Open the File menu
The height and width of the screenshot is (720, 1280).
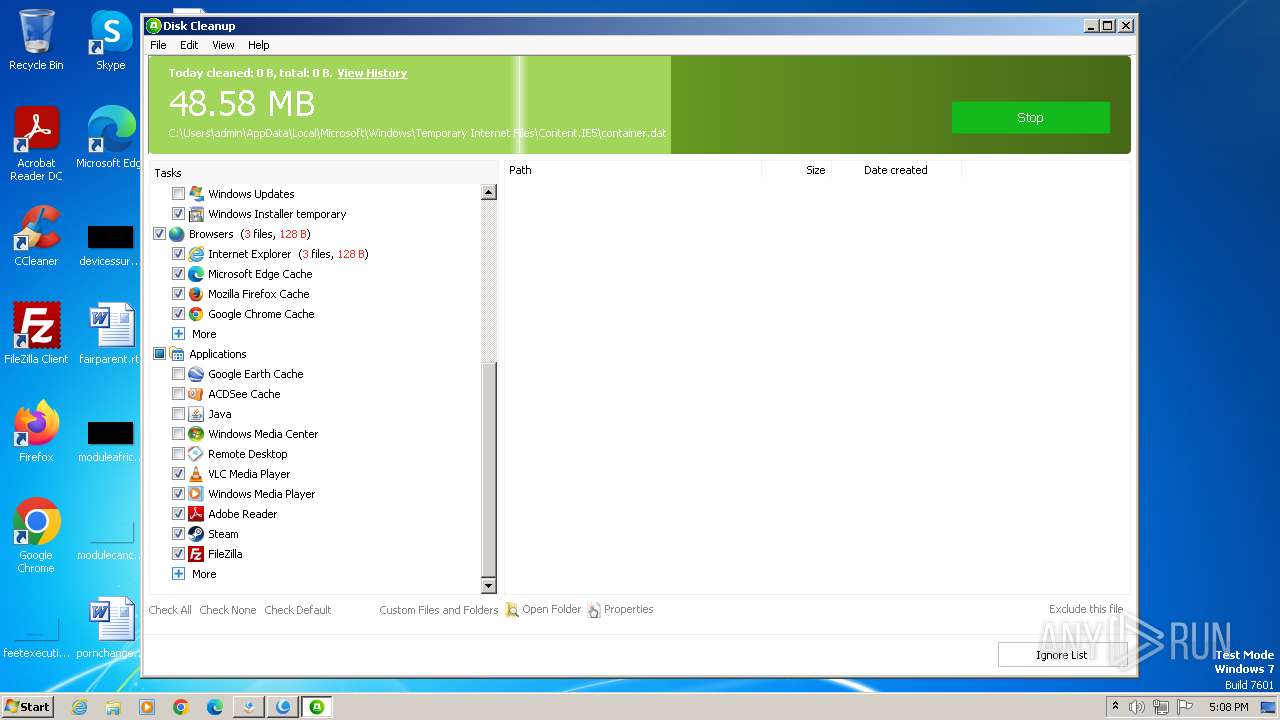[158, 45]
